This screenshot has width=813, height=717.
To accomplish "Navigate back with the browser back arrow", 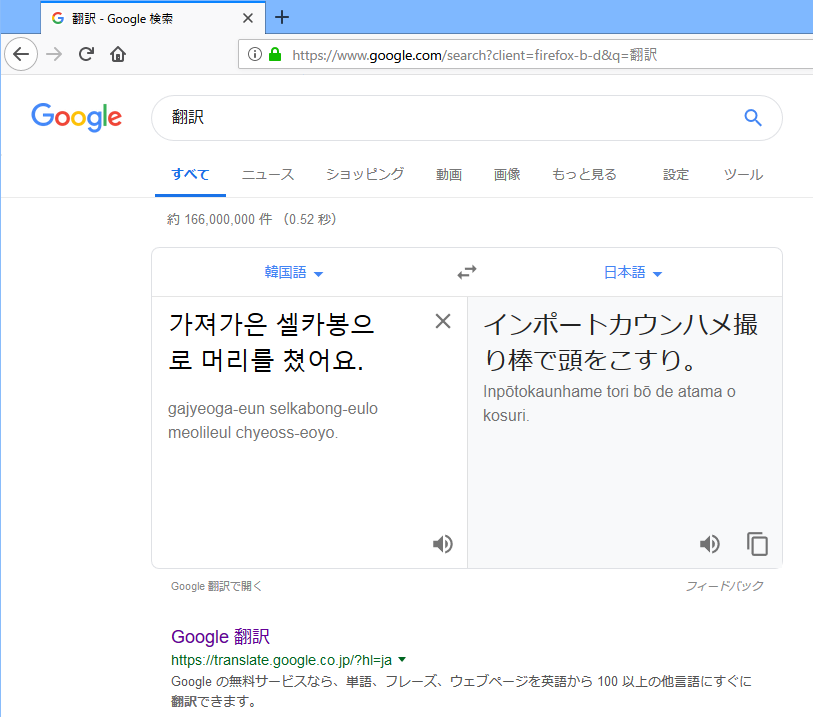I will pyautogui.click(x=21, y=54).
